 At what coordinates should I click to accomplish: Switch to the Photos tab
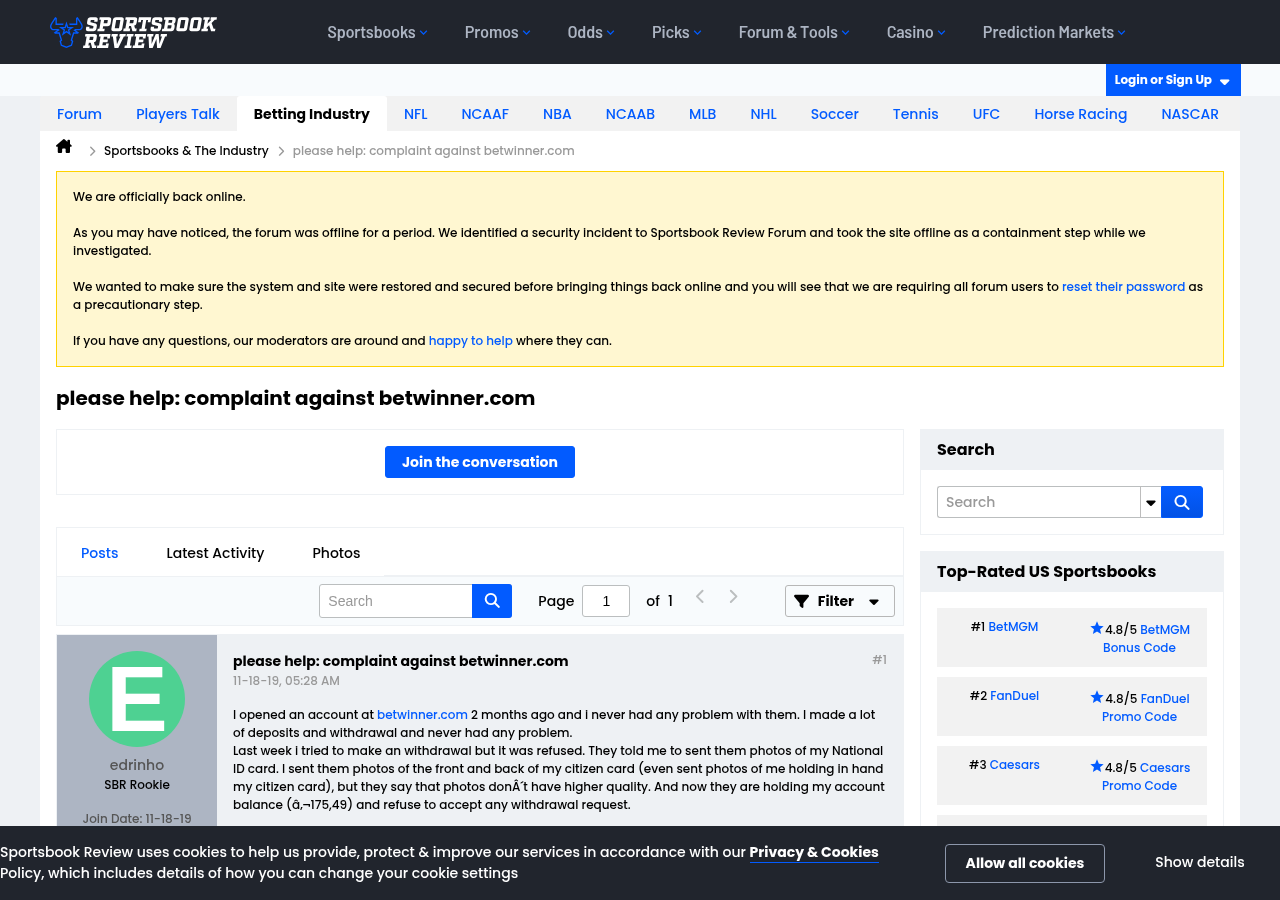coord(336,553)
